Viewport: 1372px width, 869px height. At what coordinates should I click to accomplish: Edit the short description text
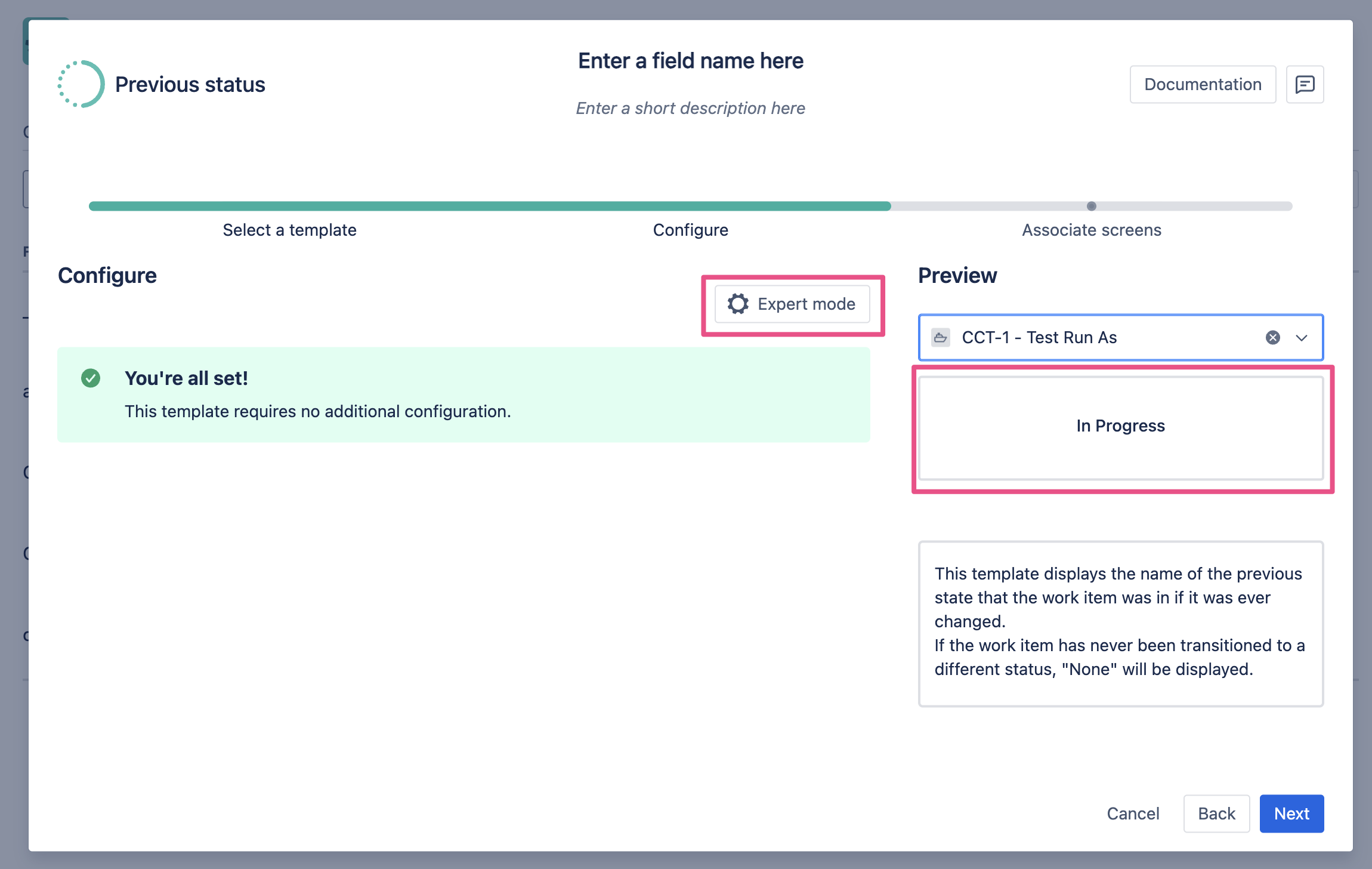point(690,108)
